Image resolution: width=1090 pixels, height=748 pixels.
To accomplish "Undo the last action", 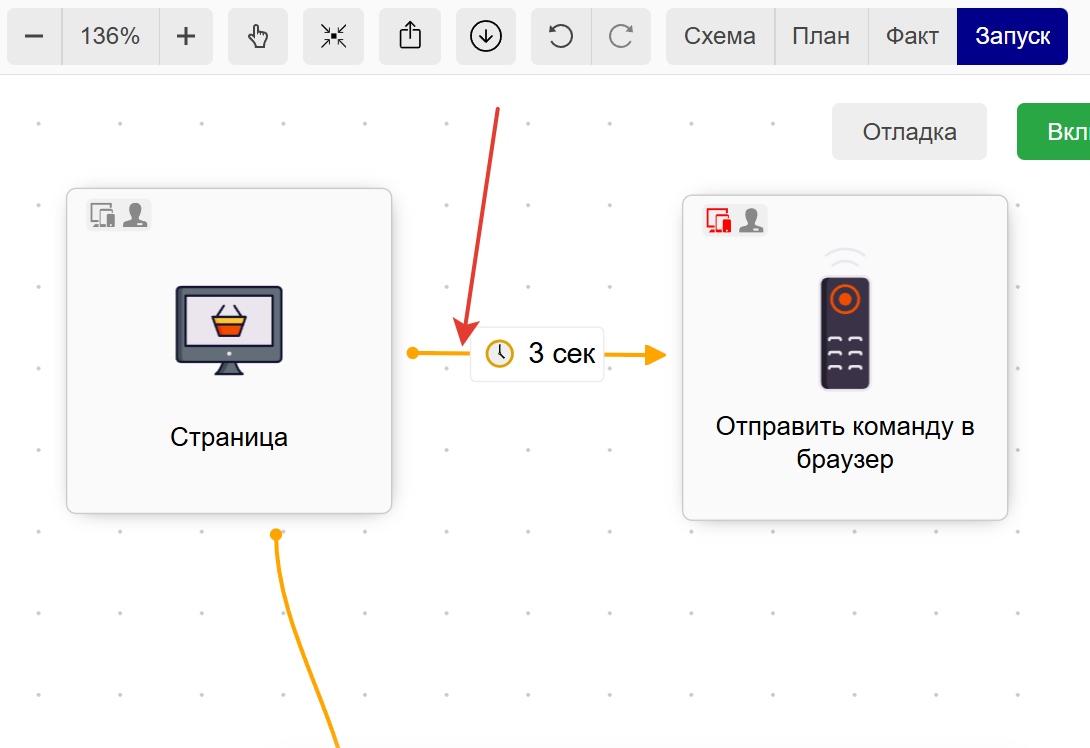I will click(561, 37).
